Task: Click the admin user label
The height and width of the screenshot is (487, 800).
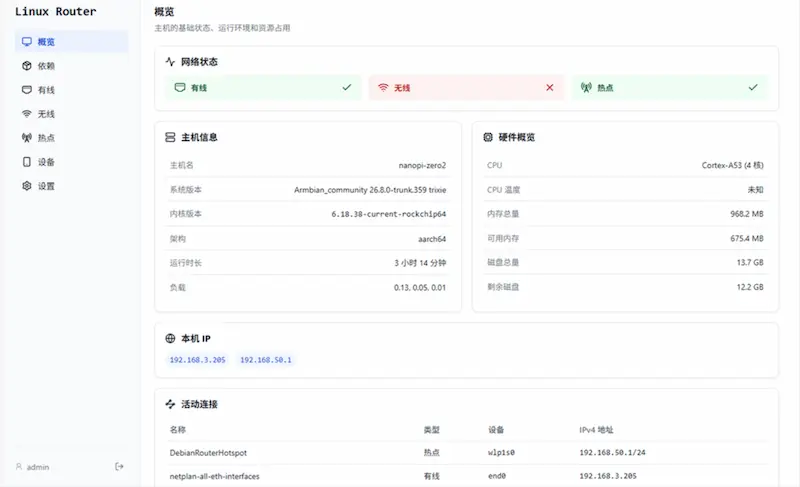Action: pyautogui.click(x=38, y=467)
